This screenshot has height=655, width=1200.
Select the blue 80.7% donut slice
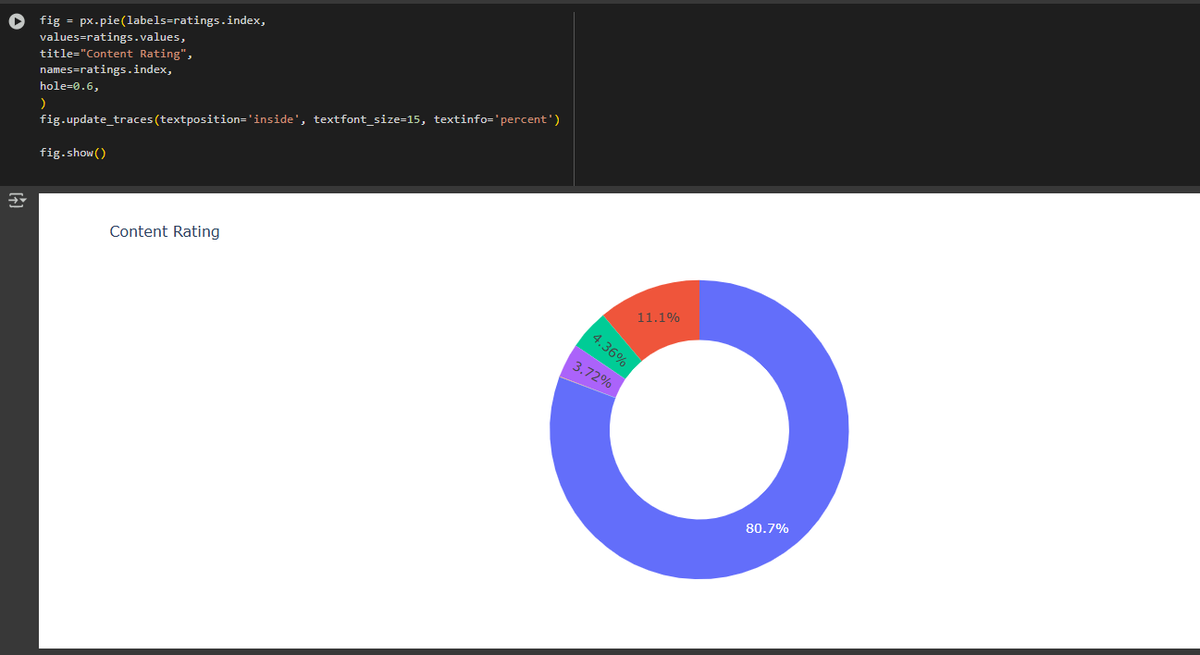point(767,528)
